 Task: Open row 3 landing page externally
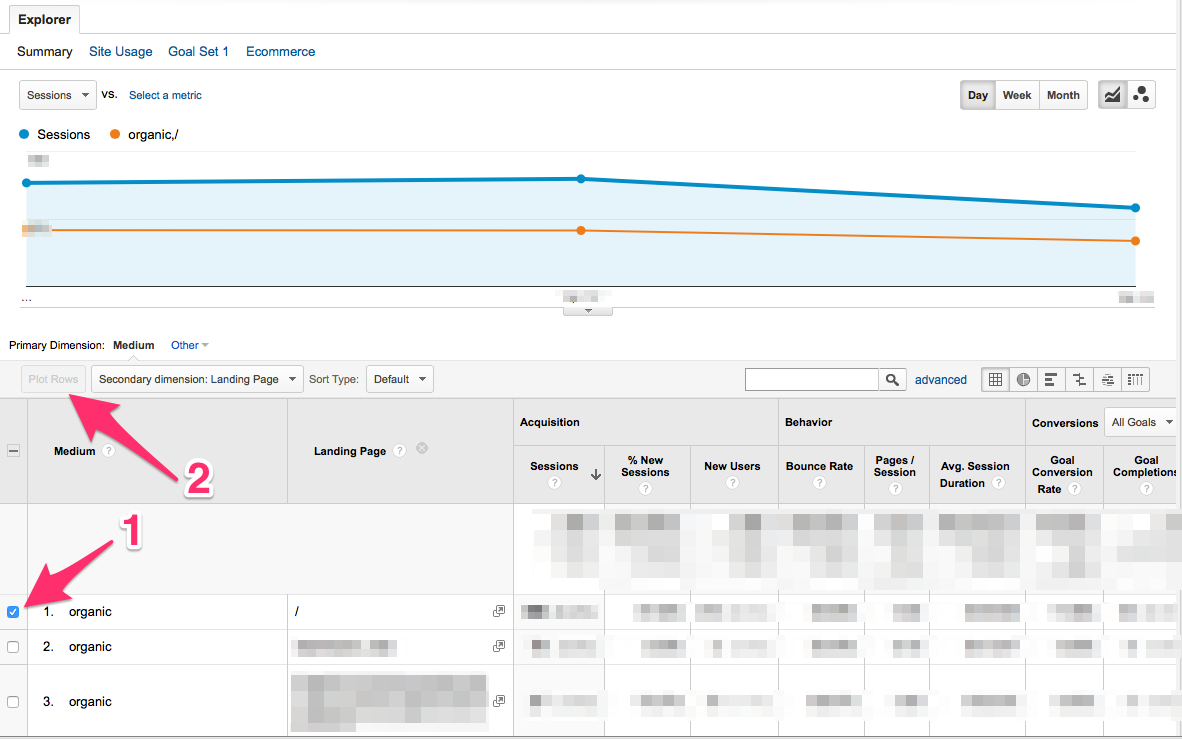498,701
